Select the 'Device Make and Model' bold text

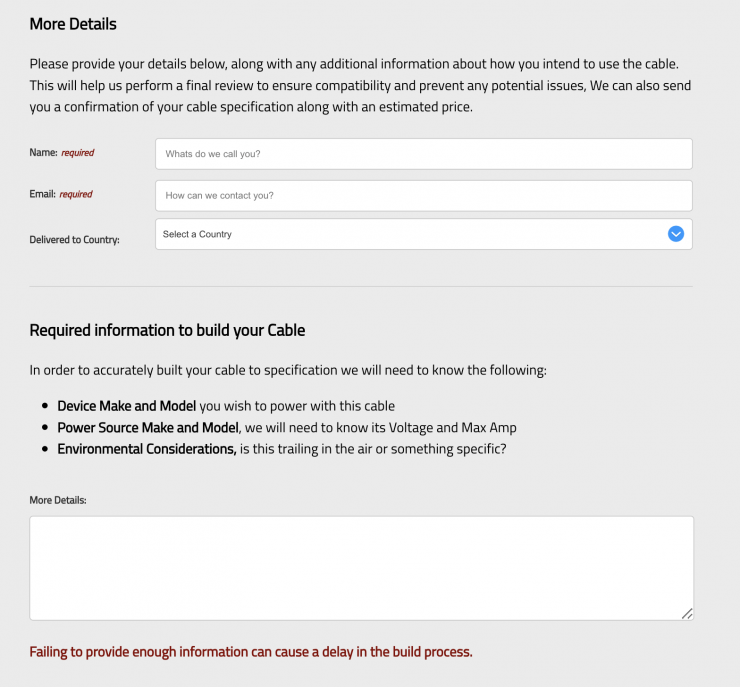tap(126, 406)
